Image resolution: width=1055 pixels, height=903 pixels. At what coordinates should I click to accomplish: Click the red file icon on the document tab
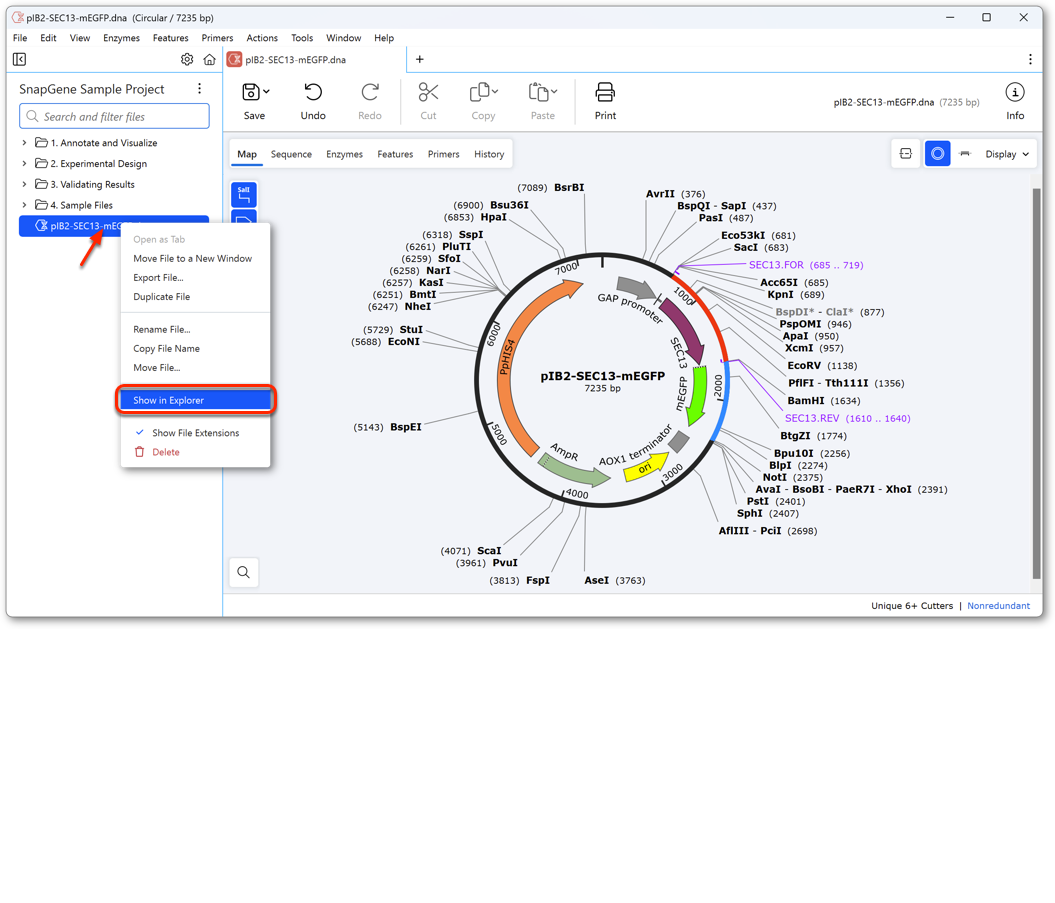pos(234,60)
